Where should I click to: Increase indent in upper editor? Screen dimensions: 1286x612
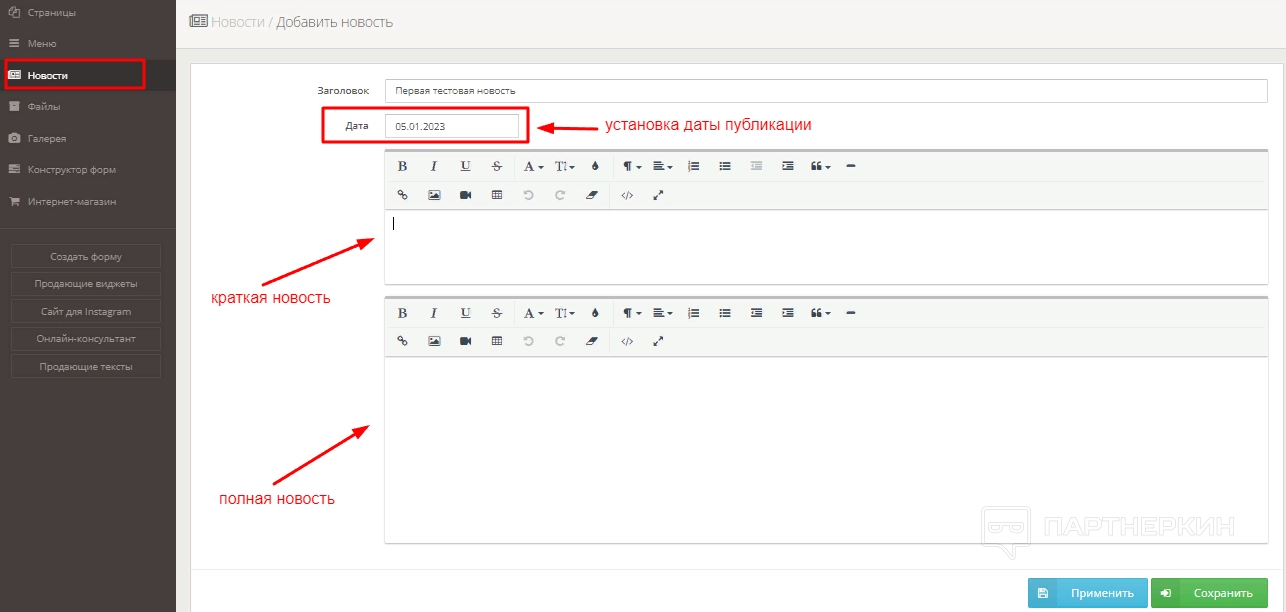coord(788,166)
